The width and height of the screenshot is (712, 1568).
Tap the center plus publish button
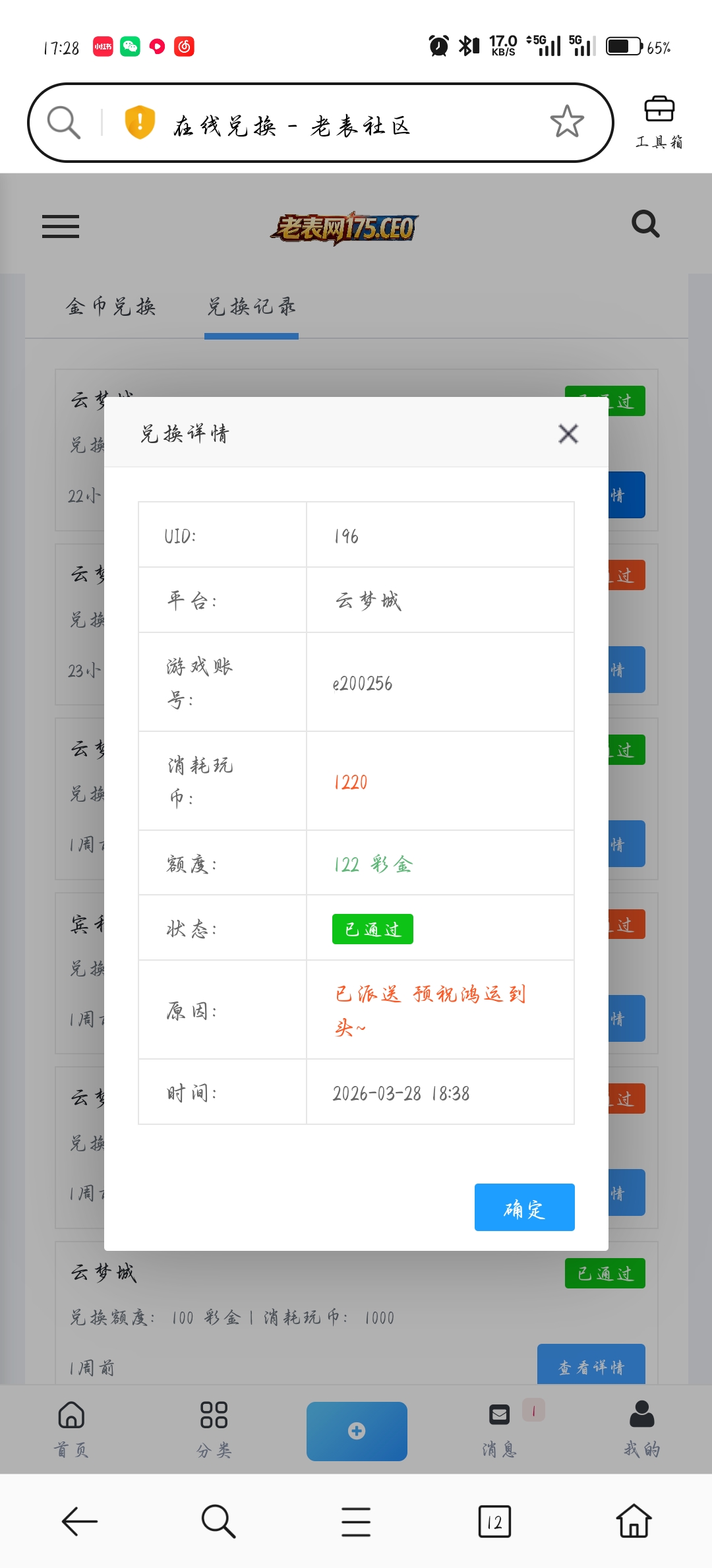(357, 1431)
